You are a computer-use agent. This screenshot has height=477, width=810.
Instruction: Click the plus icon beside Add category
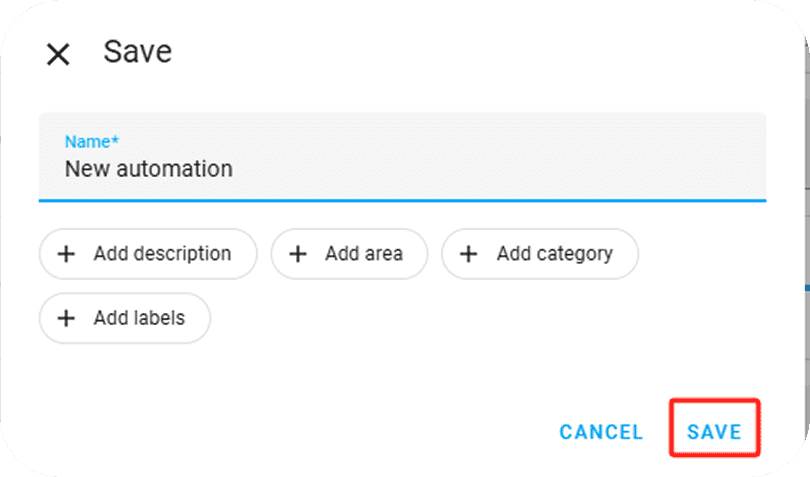[468, 254]
